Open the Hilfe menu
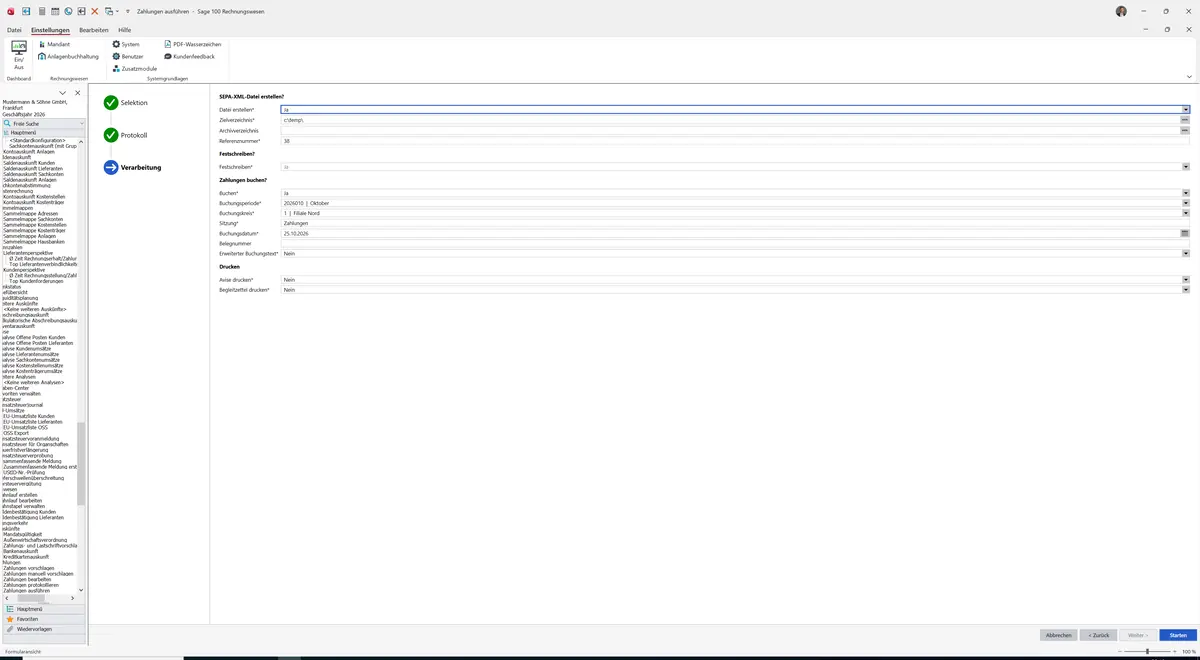 pos(125,30)
